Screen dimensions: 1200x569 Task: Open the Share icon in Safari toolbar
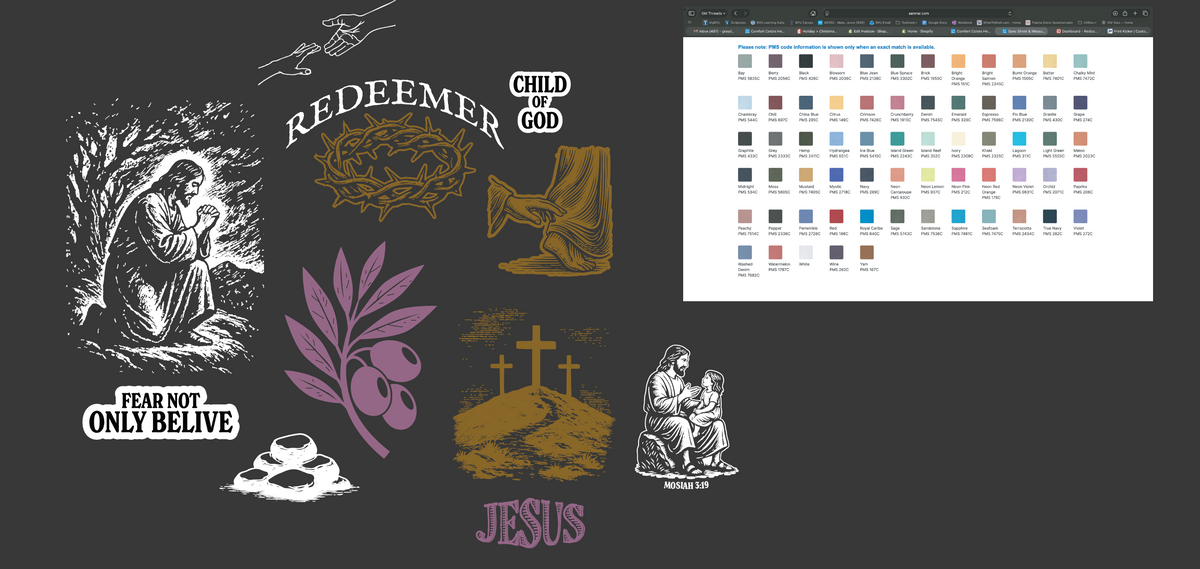[1125, 13]
